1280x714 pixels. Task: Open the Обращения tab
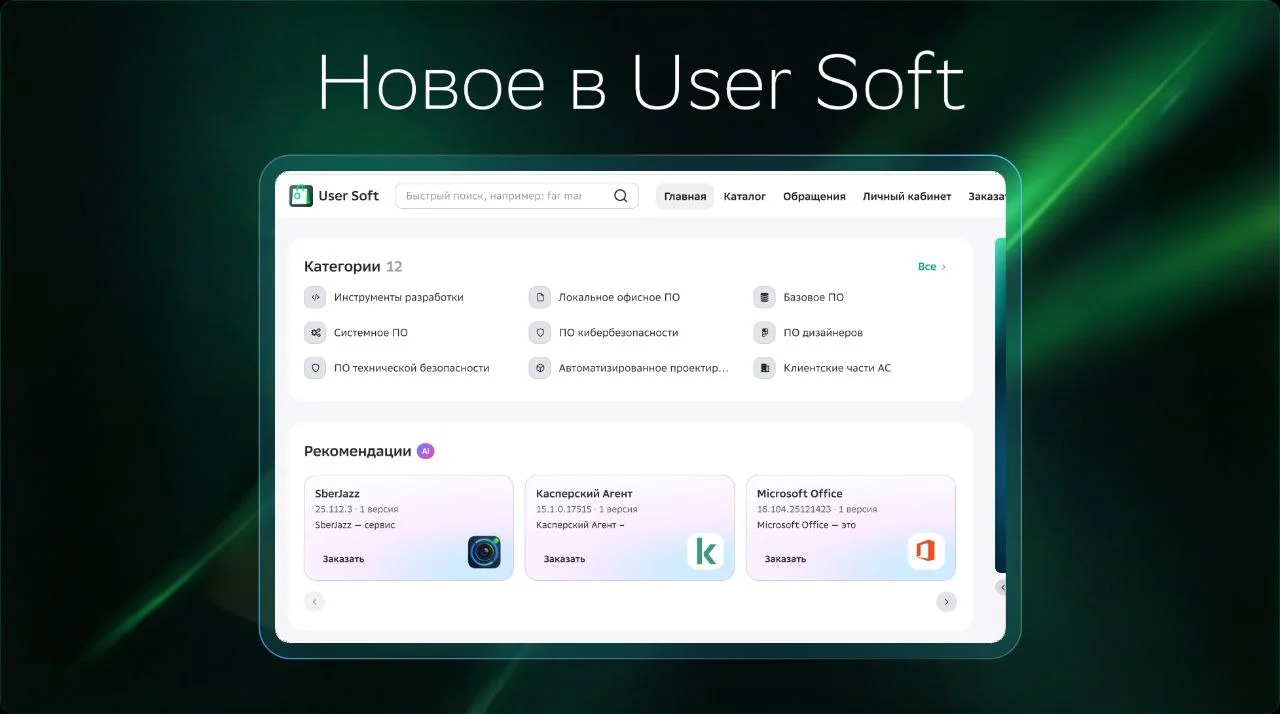[x=814, y=196]
